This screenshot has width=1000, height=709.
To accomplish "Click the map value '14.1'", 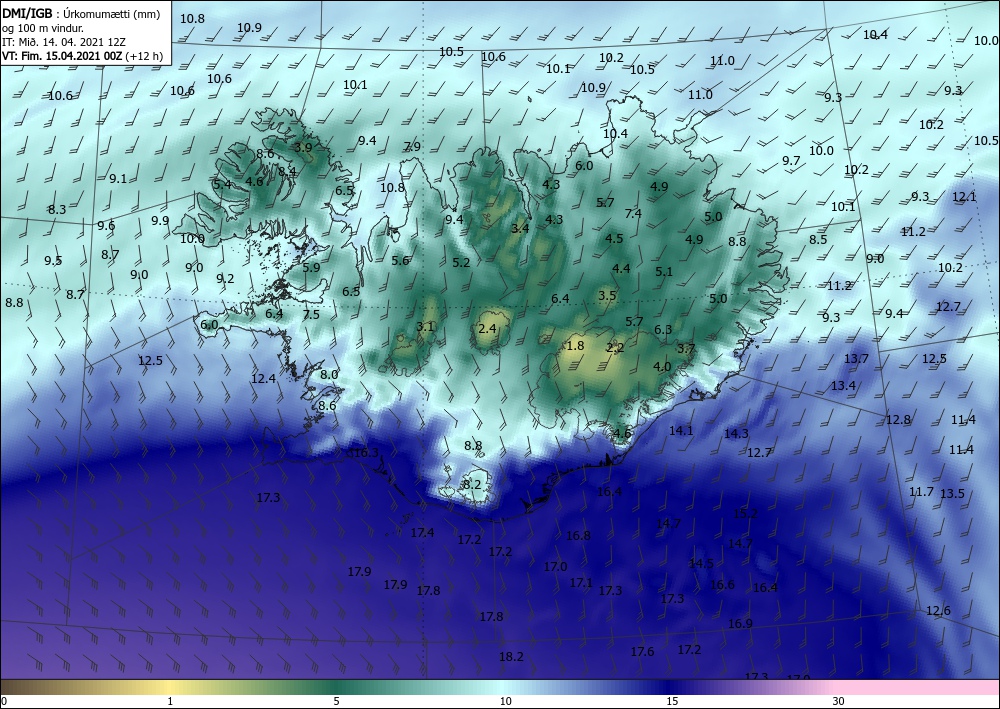I will [681, 430].
